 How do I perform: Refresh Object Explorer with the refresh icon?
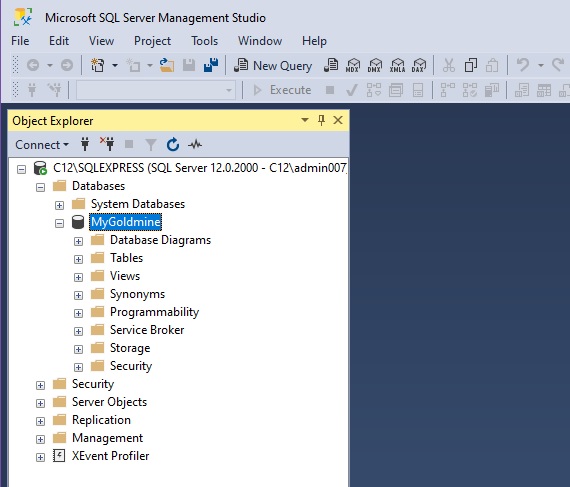pyautogui.click(x=173, y=145)
